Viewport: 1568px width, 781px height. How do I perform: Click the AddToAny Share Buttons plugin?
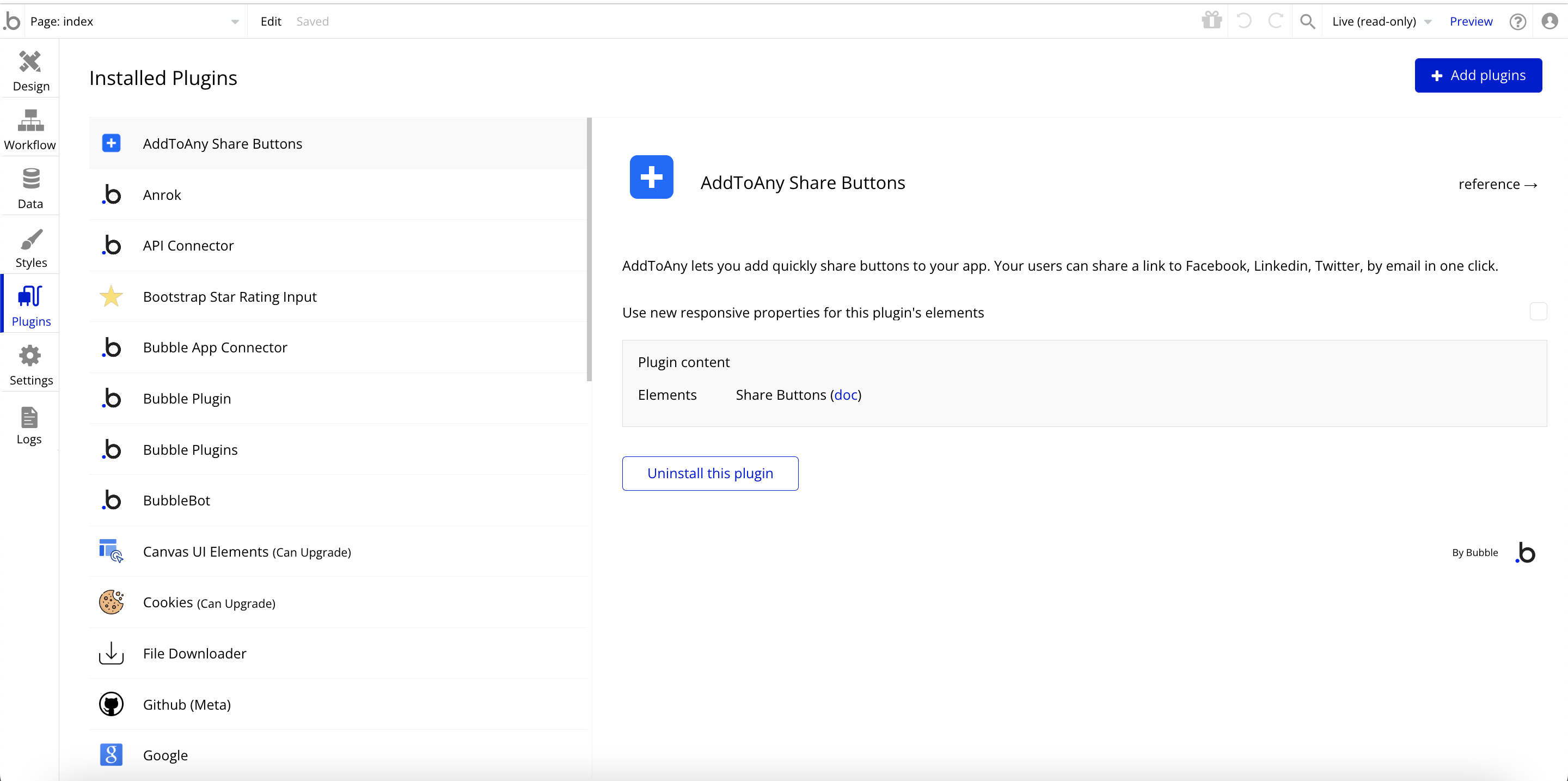click(x=338, y=143)
